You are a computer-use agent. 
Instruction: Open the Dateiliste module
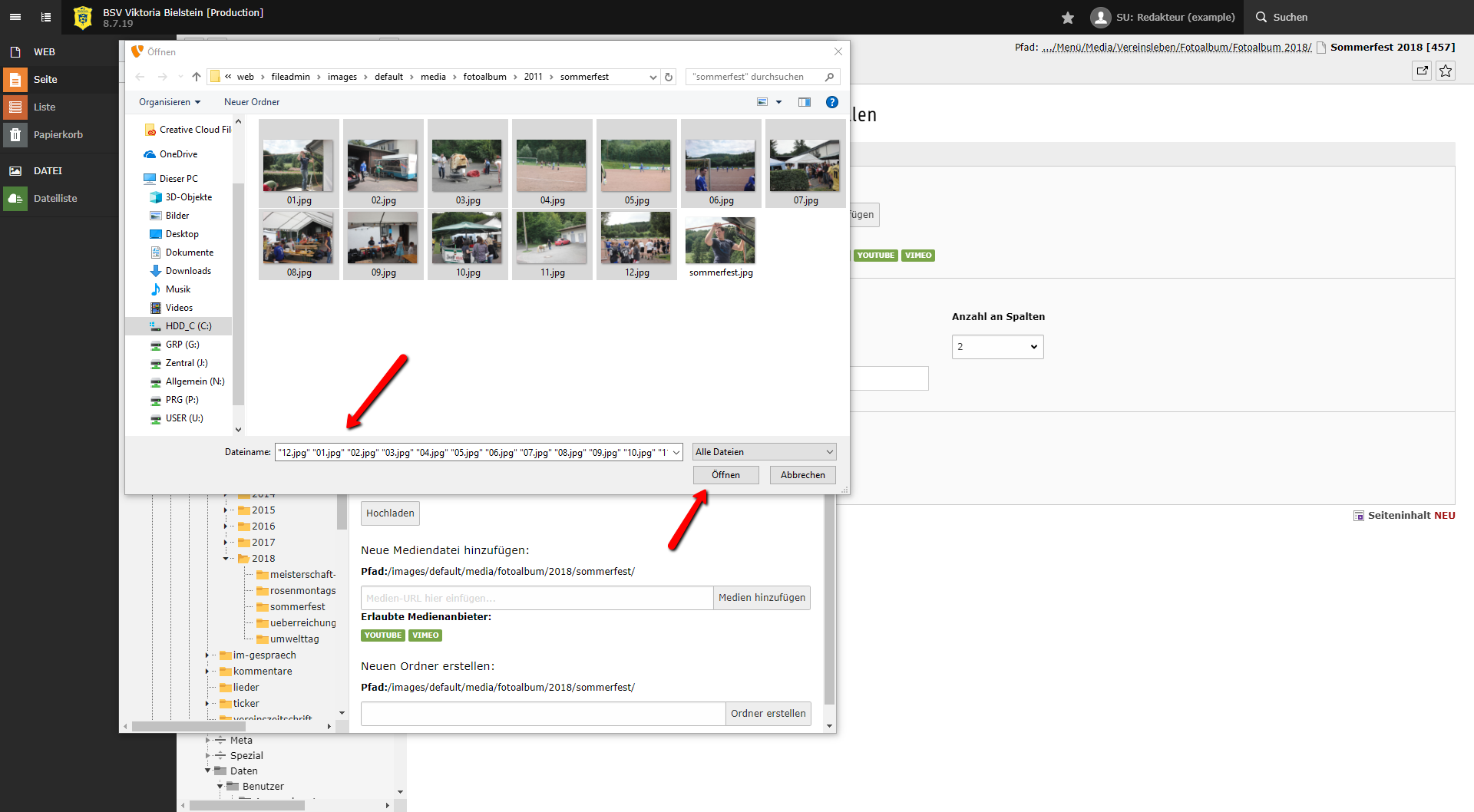point(55,199)
